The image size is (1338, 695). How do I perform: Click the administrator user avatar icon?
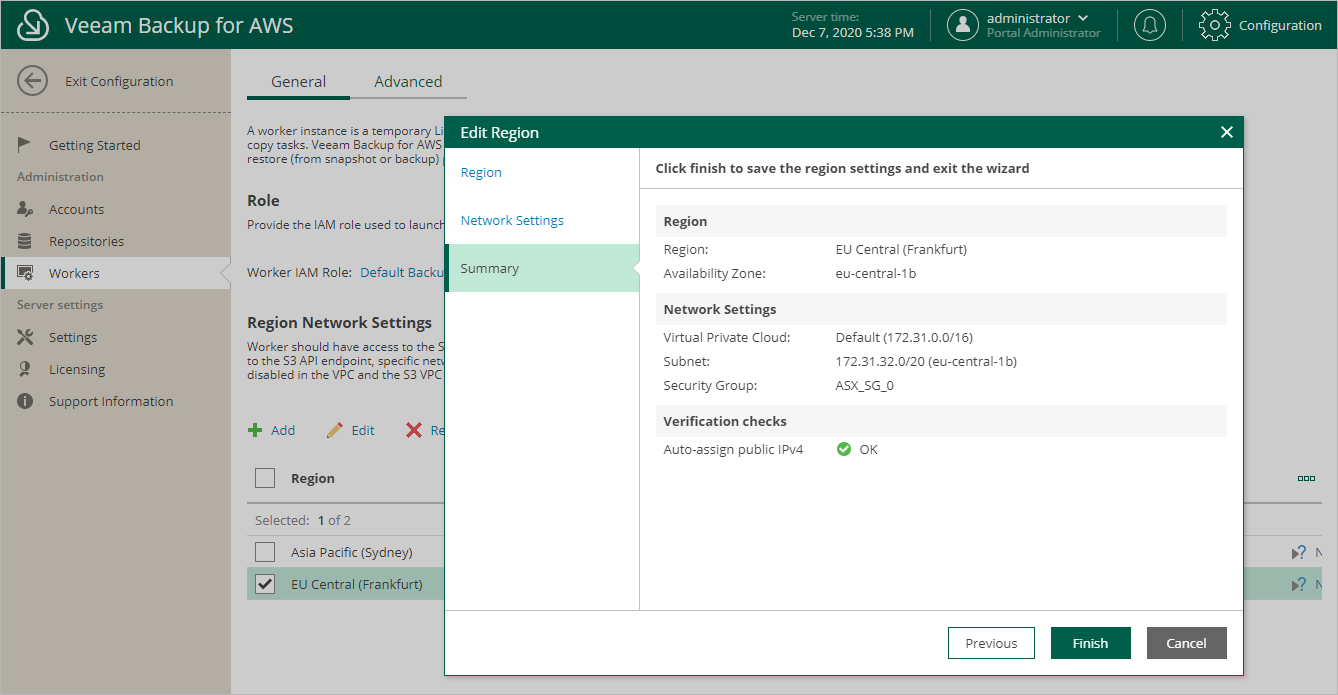(x=963, y=25)
